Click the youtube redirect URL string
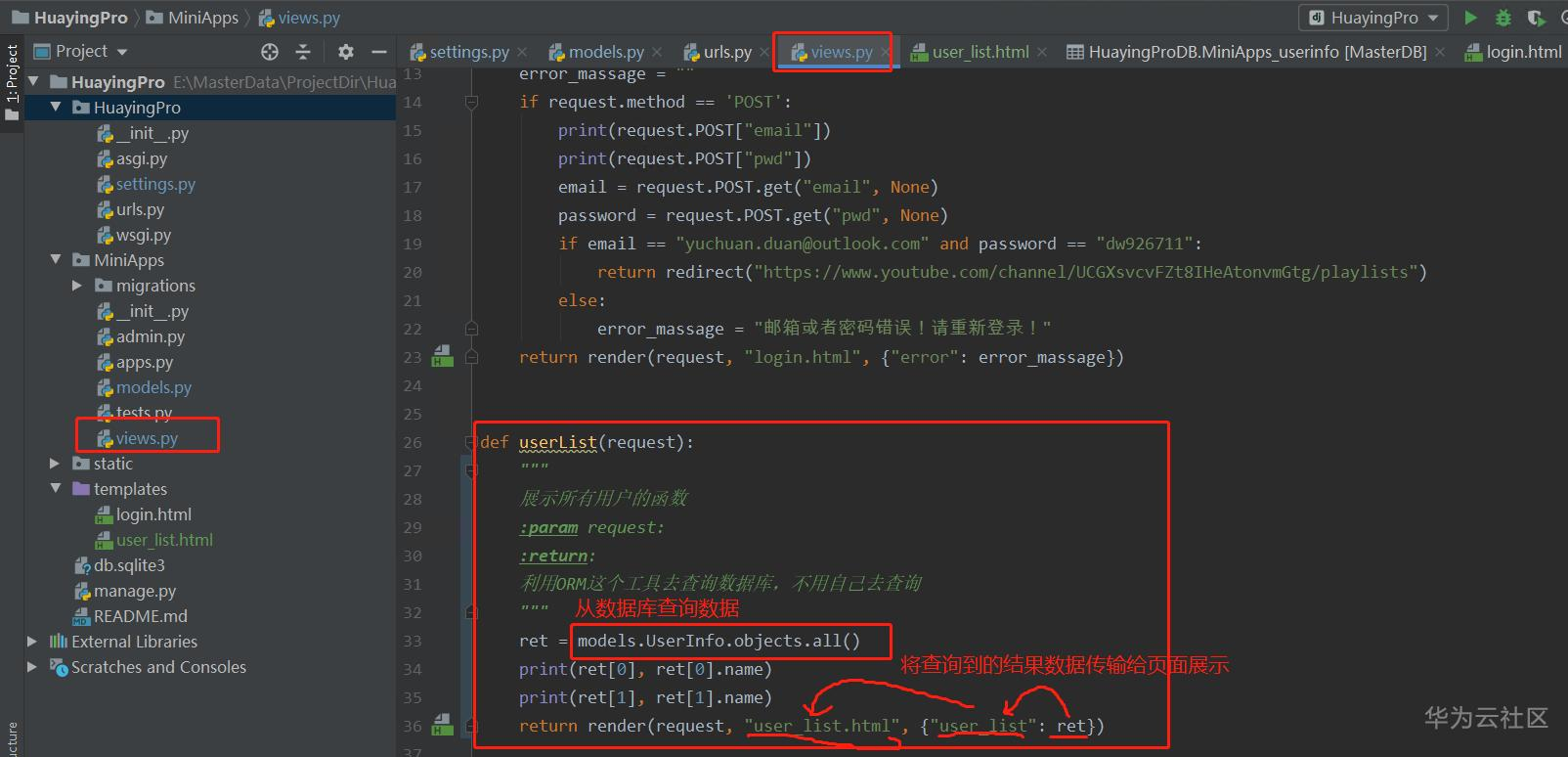 [x=1085, y=272]
